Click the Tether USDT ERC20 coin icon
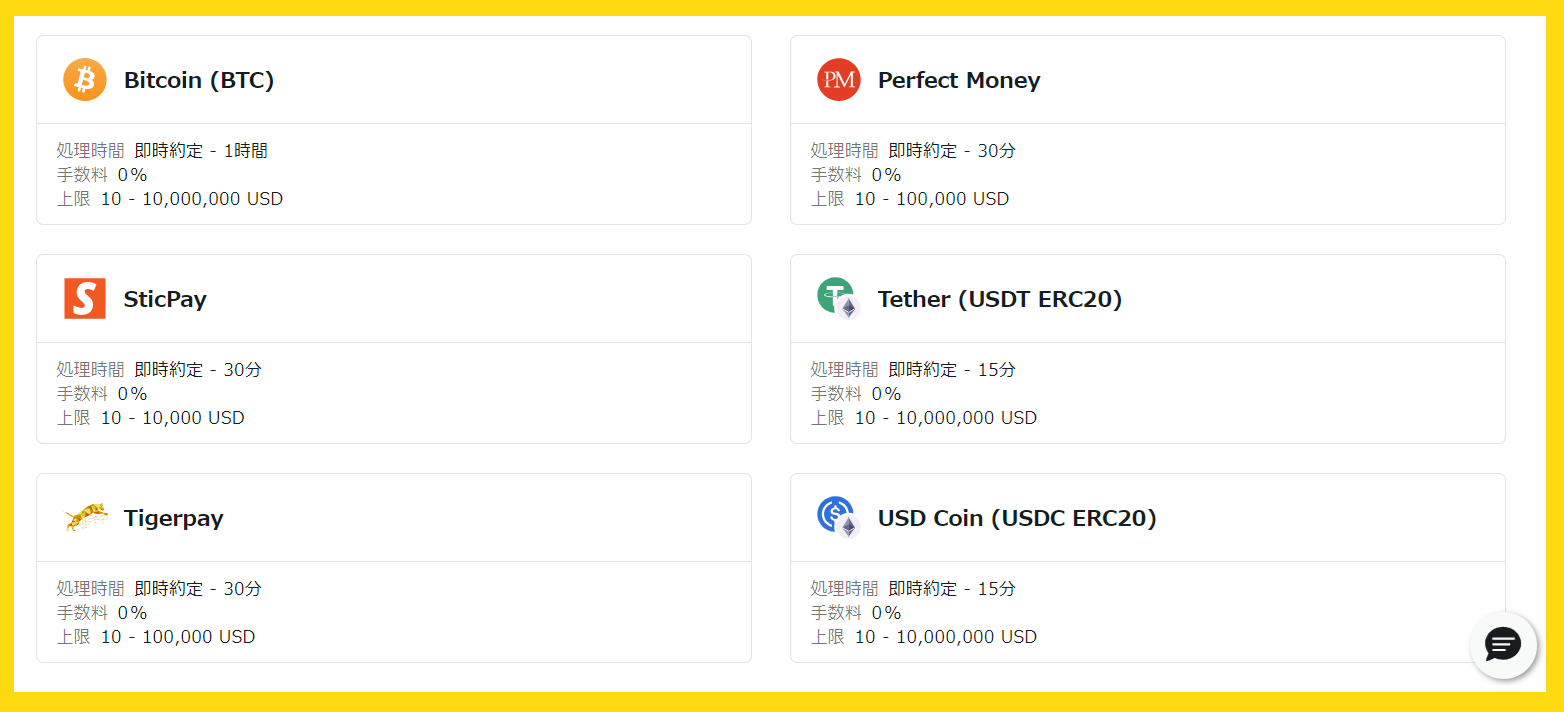This screenshot has width=1564, height=712. tap(838, 298)
